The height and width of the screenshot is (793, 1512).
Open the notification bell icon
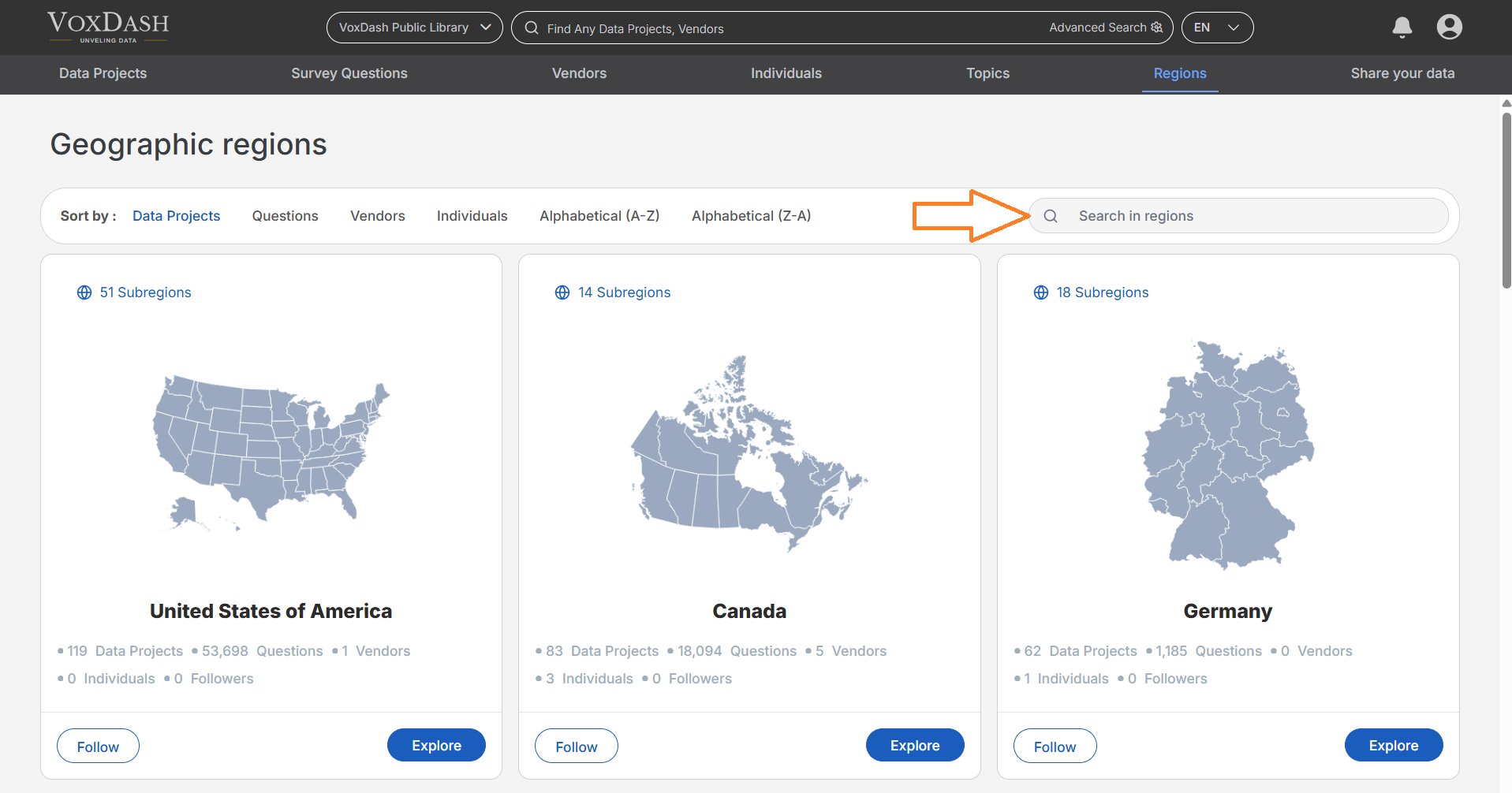coord(1402,27)
